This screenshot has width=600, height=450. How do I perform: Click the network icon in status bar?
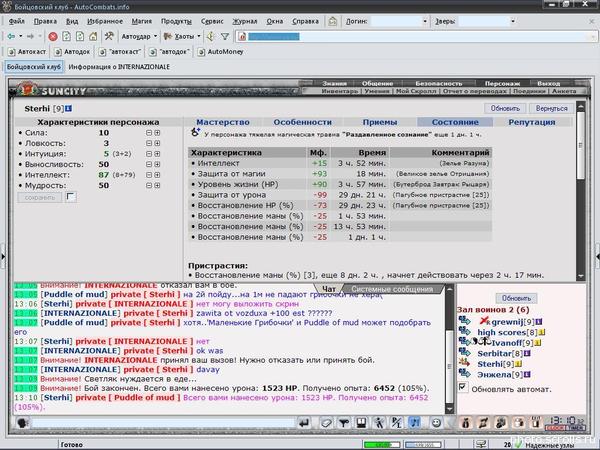click(481, 444)
